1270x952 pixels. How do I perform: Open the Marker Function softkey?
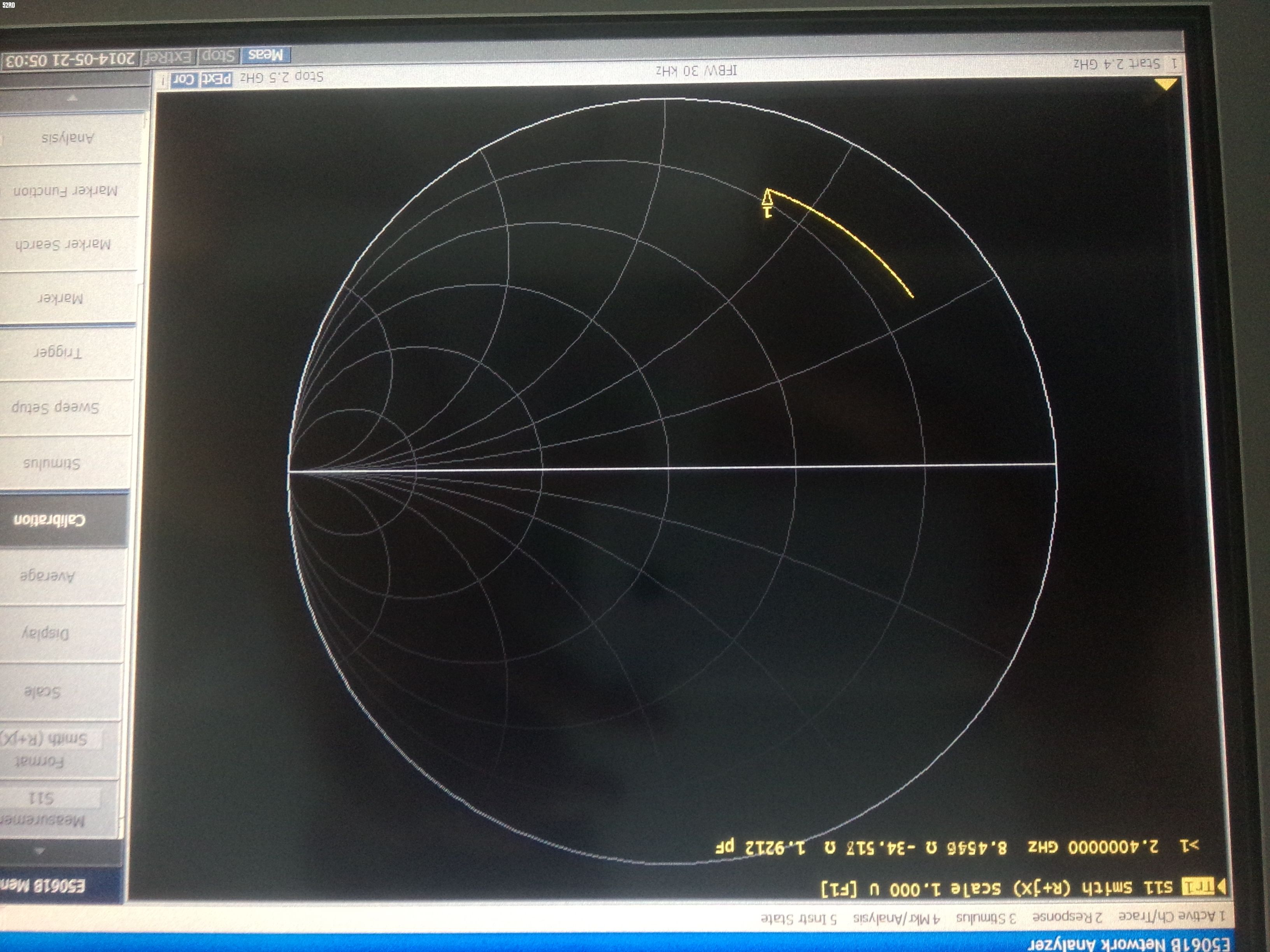(70, 191)
